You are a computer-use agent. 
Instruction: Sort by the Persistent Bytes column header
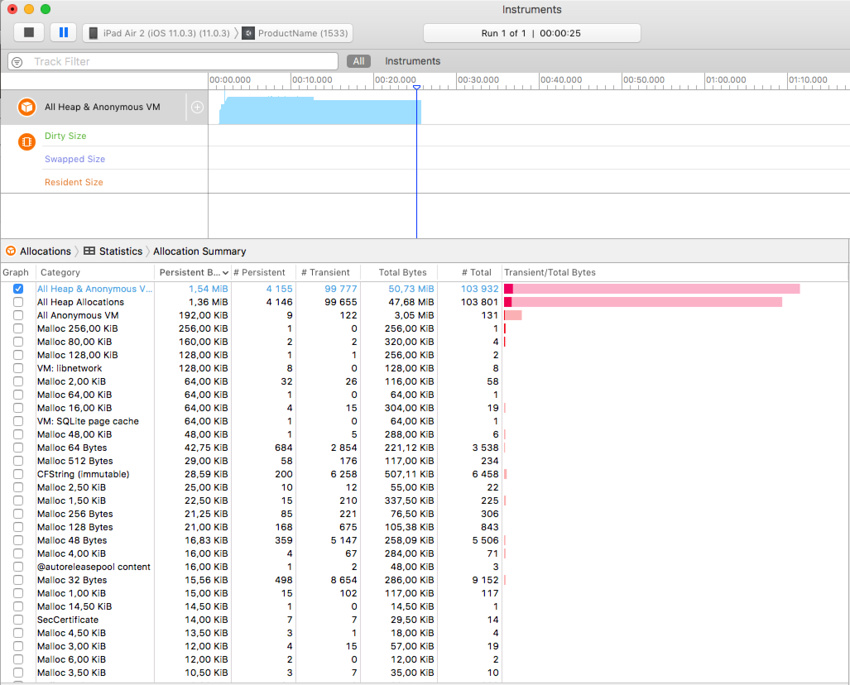190,272
